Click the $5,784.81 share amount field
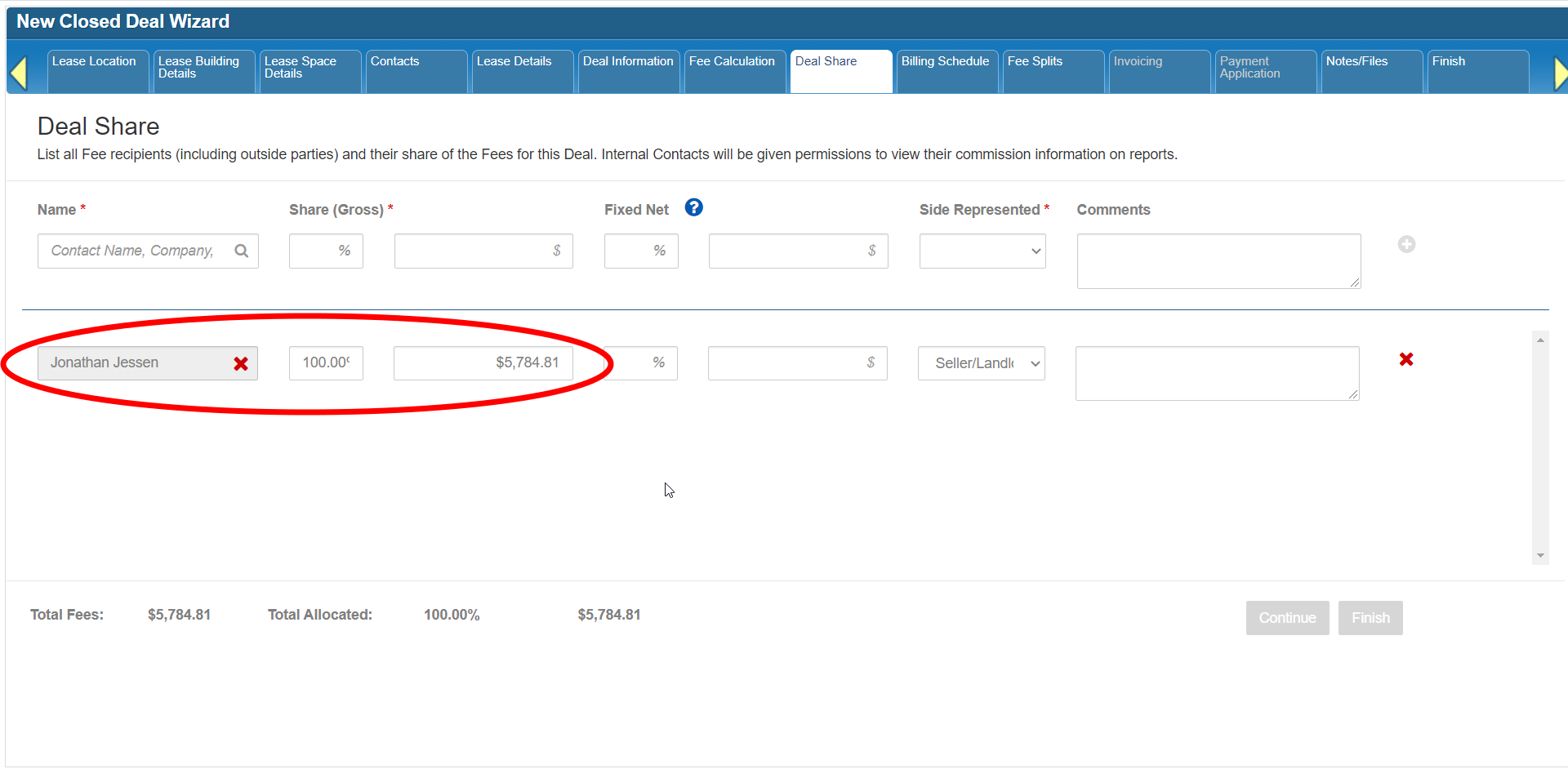 pos(483,363)
